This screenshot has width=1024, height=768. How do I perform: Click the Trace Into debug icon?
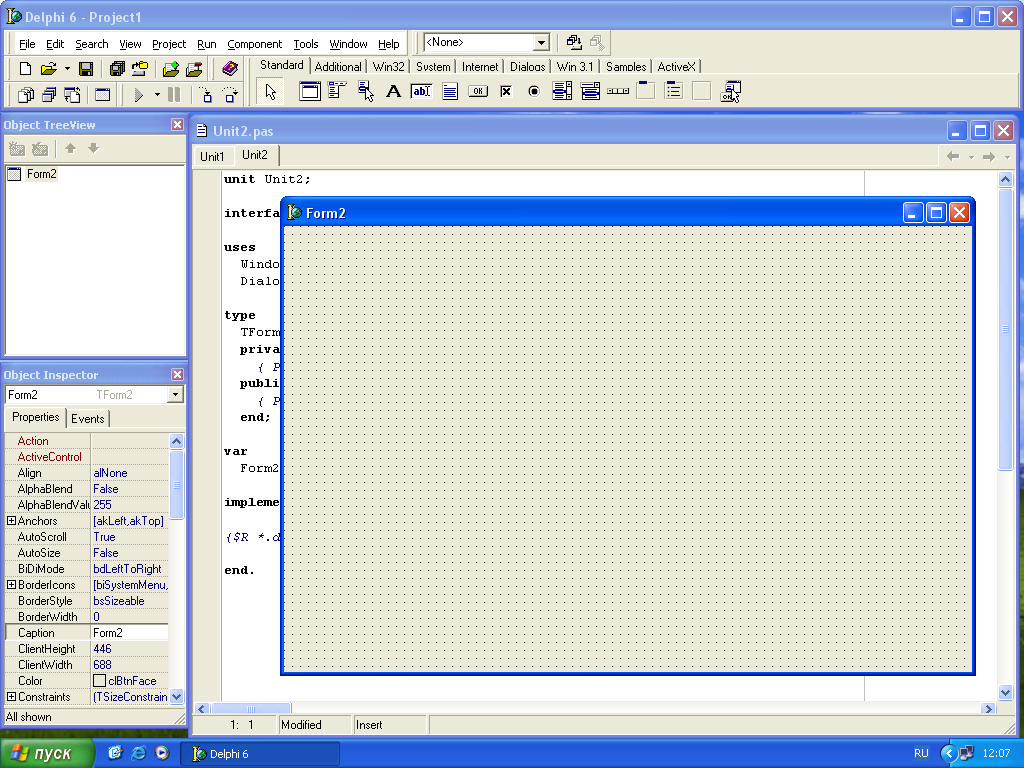point(206,95)
